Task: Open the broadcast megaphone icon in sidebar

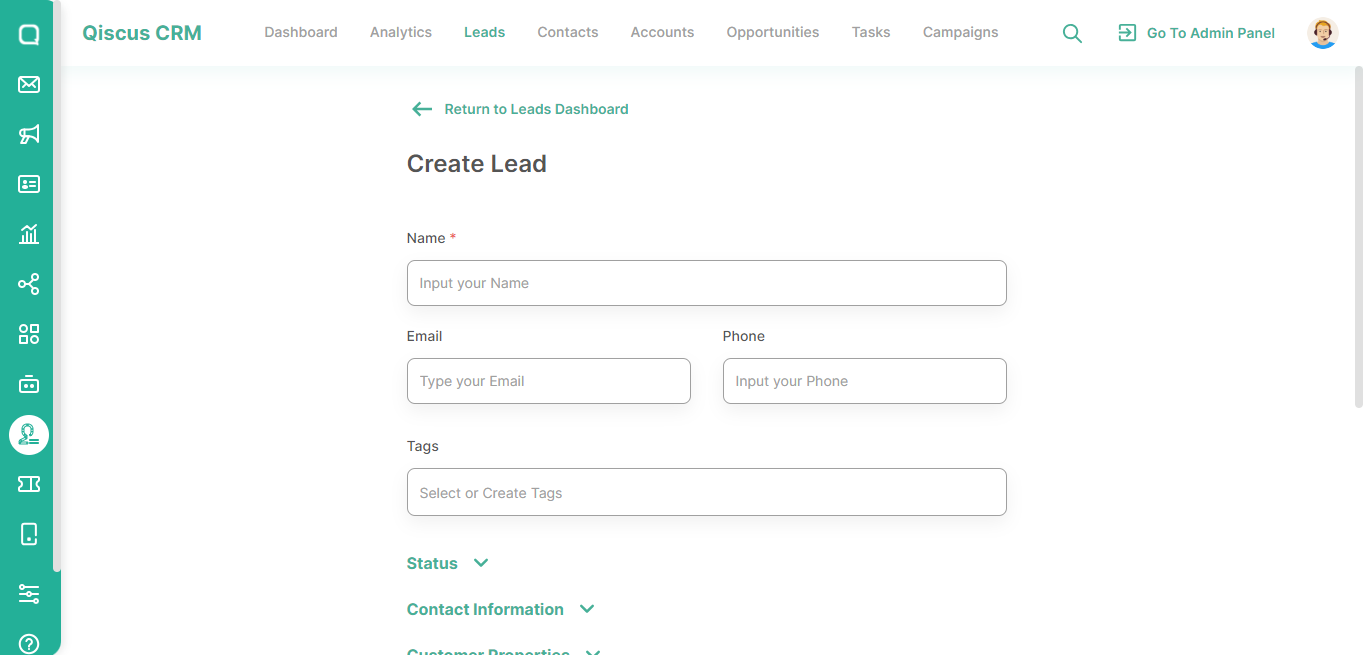Action: coord(29,134)
